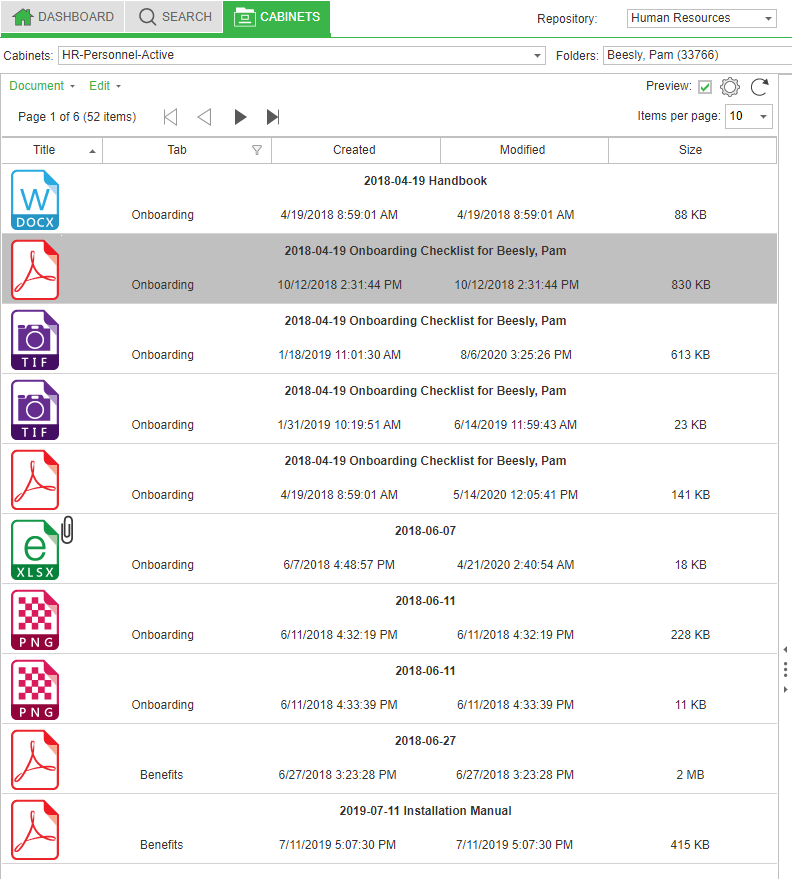Click the 830 KB size cell
Viewport: 792px width, 879px height.
tap(691, 285)
